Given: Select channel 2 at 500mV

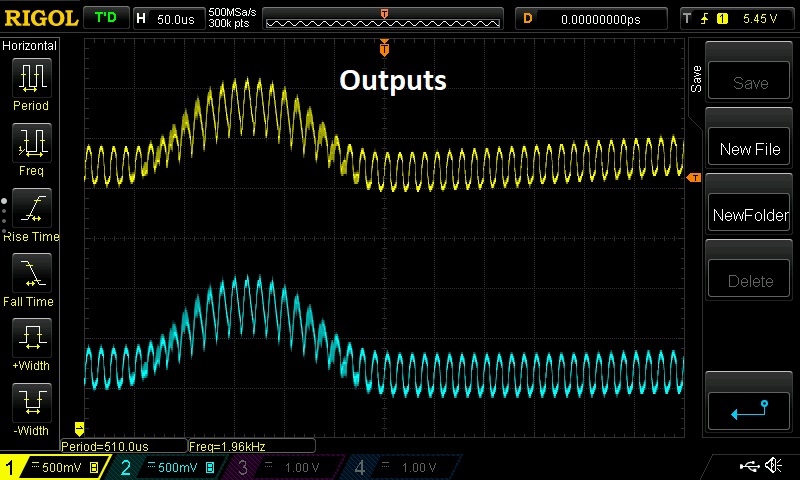Looking at the screenshot, I should [167, 467].
